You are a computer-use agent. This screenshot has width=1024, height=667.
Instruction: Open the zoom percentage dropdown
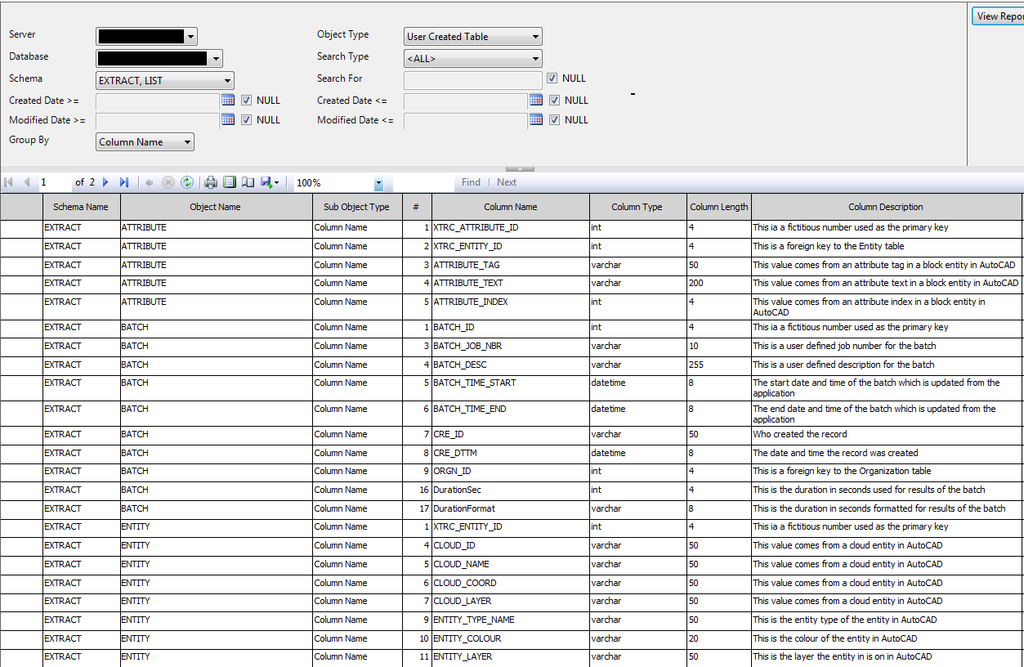(378, 183)
